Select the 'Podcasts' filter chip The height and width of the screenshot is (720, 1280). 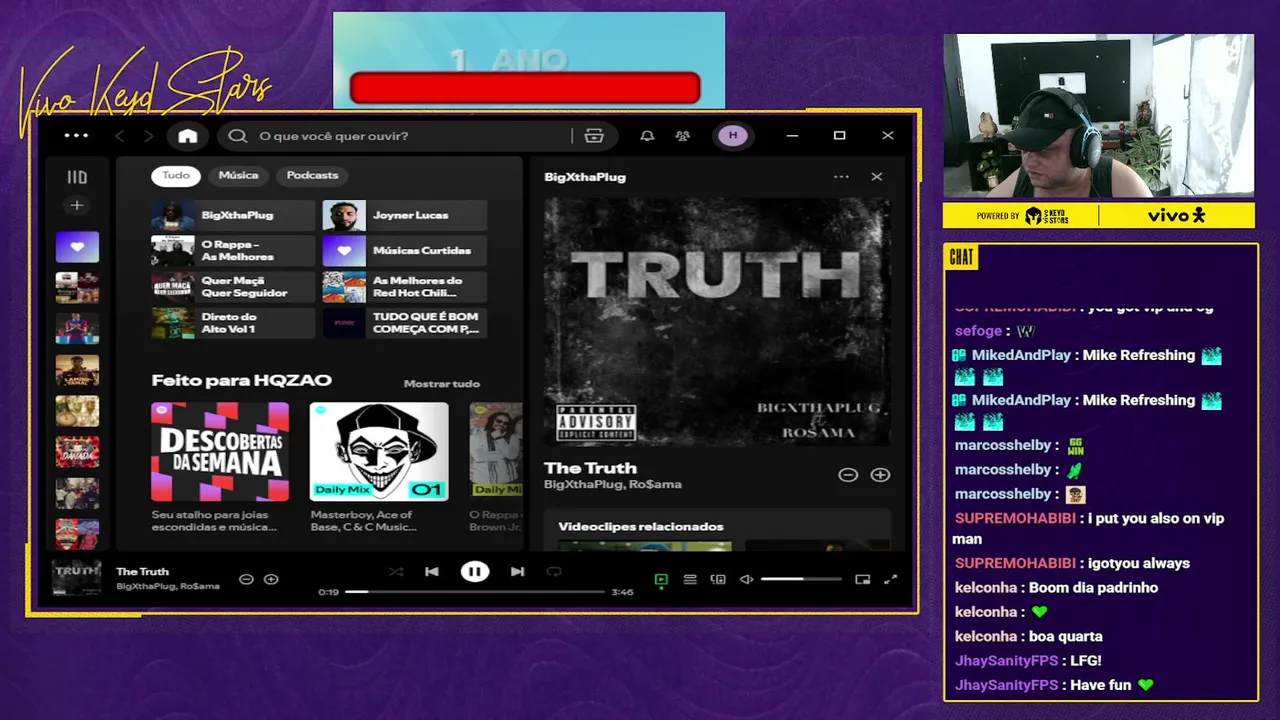point(312,175)
